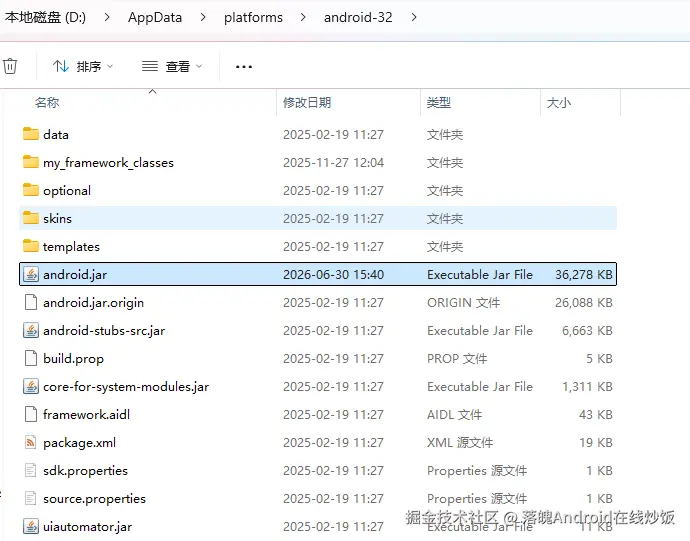Click the sdk.properties document icon
This screenshot has height=541, width=690.
point(30,470)
